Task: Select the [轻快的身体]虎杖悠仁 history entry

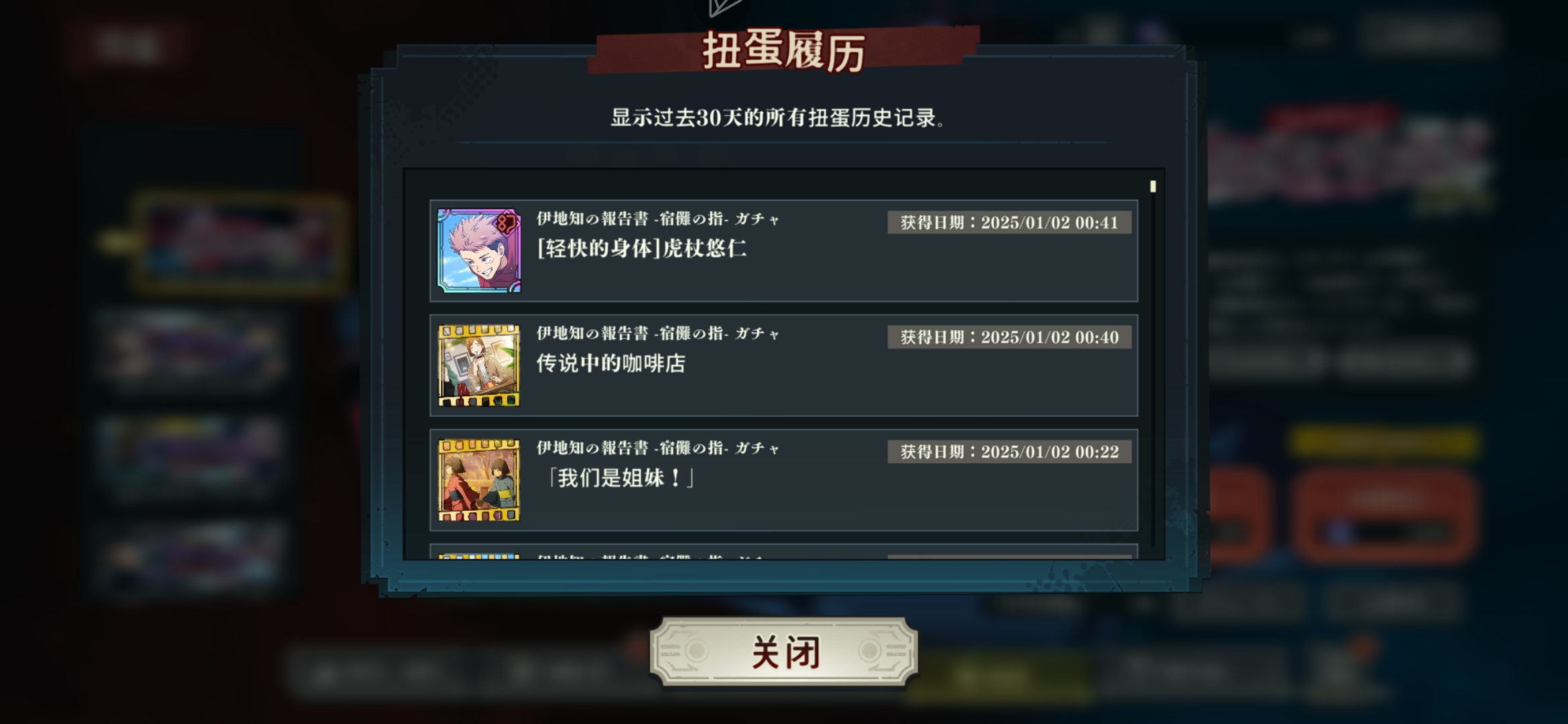Action: click(x=783, y=251)
